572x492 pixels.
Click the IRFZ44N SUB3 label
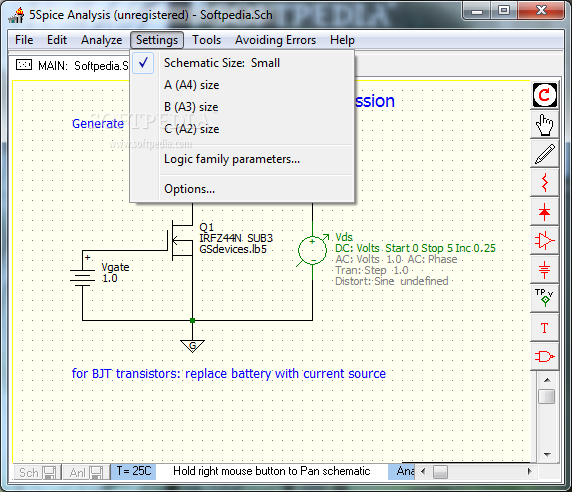pos(236,239)
